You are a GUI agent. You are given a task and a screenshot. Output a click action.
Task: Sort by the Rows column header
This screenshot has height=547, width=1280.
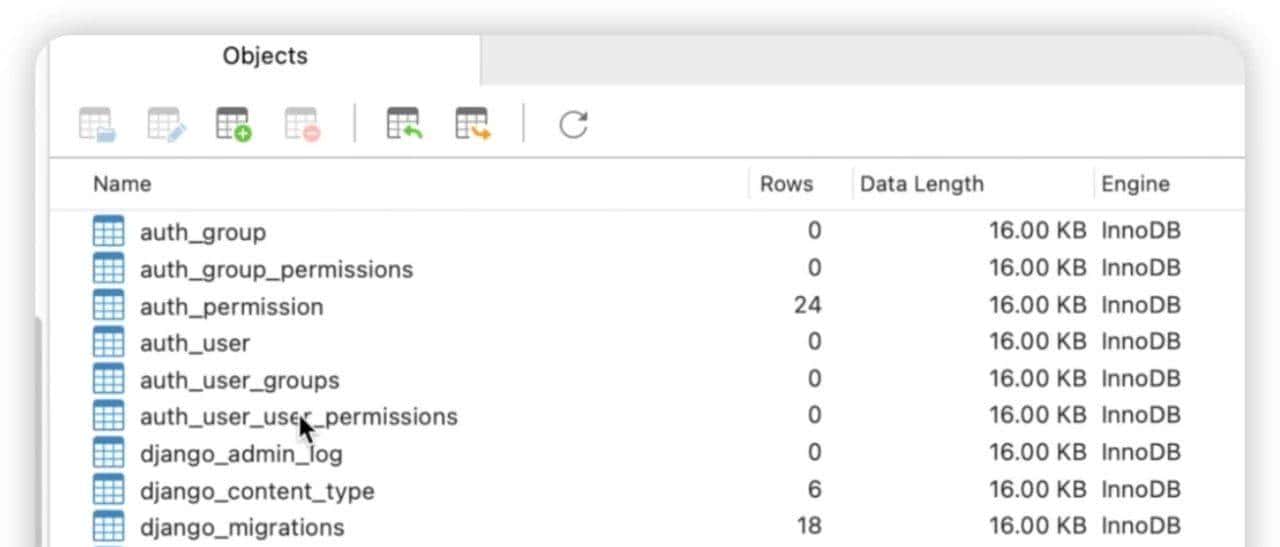click(x=786, y=184)
